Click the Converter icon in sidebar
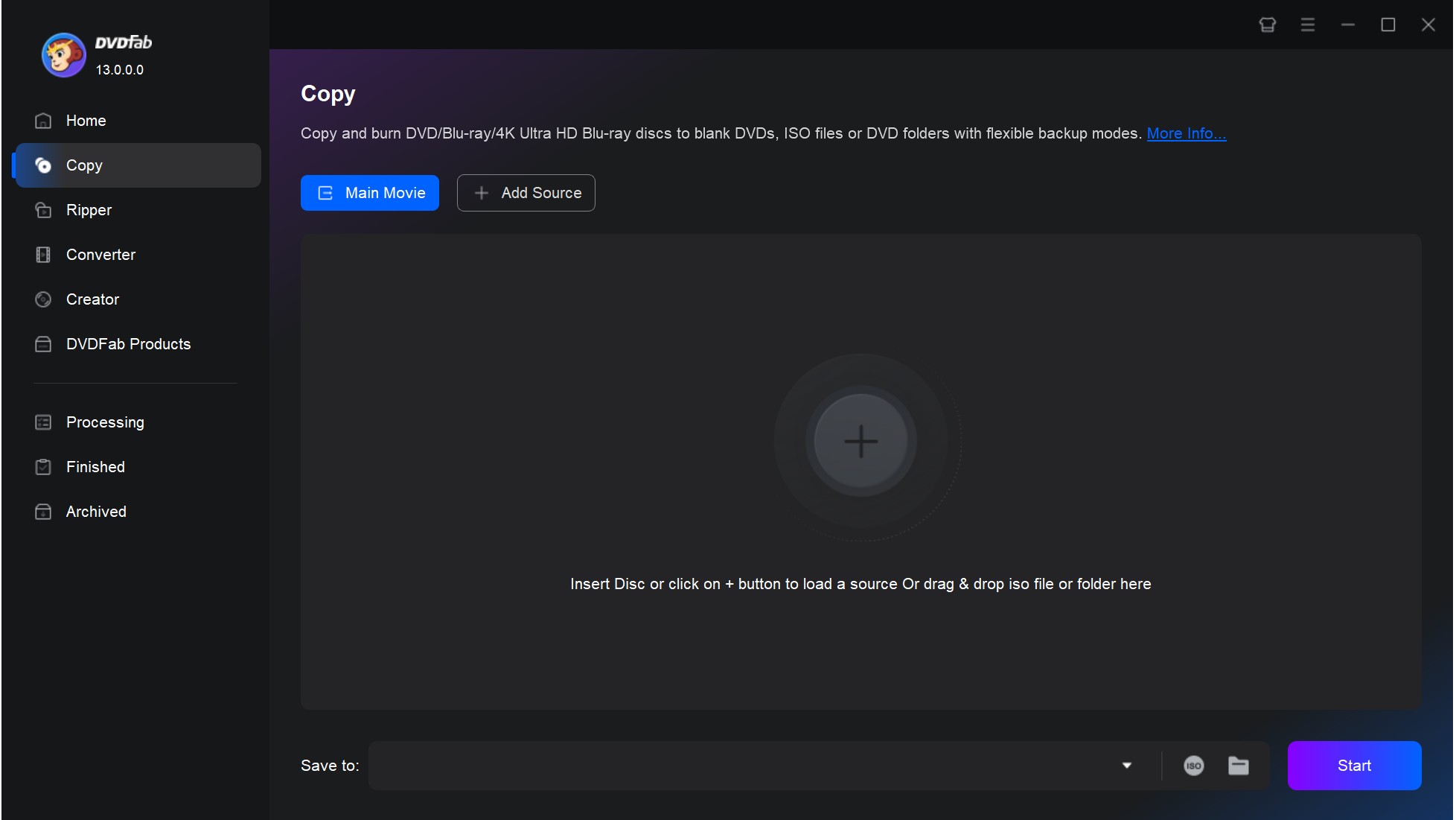 coord(44,255)
